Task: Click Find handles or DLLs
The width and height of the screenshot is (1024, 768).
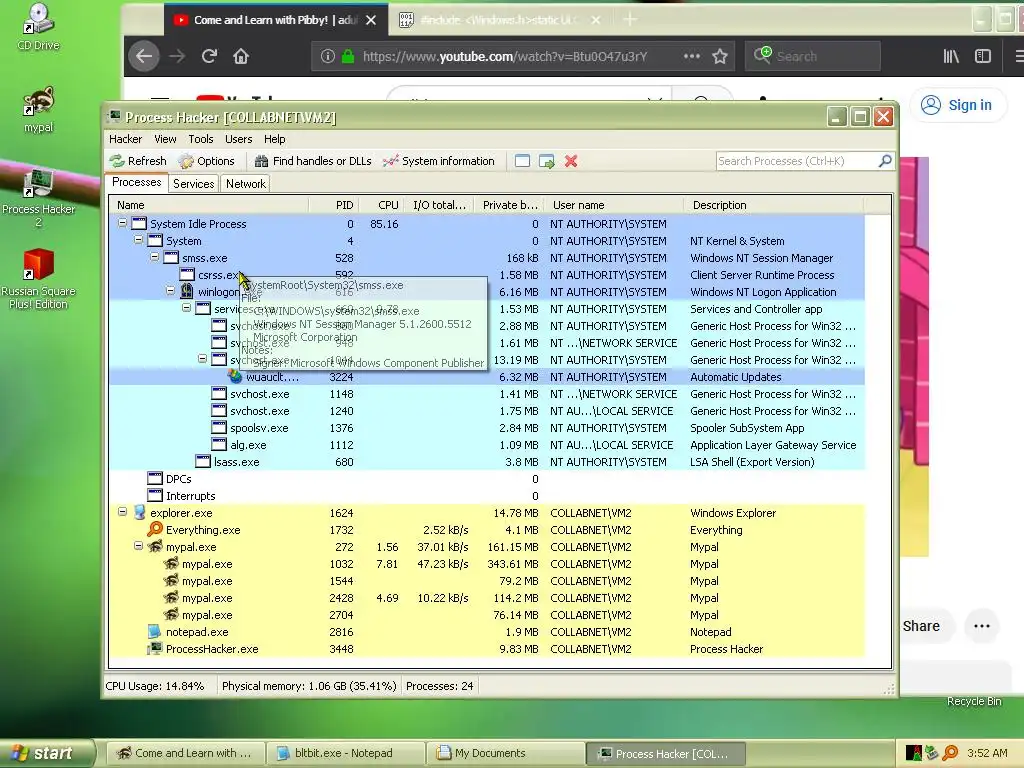Action: coord(313,161)
